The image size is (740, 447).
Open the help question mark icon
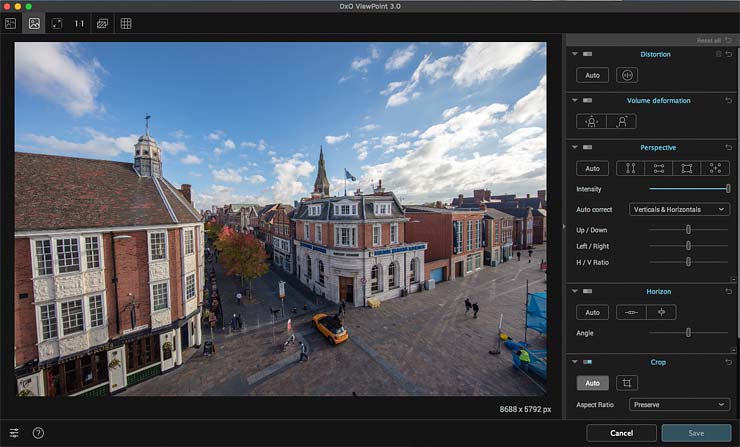38,433
